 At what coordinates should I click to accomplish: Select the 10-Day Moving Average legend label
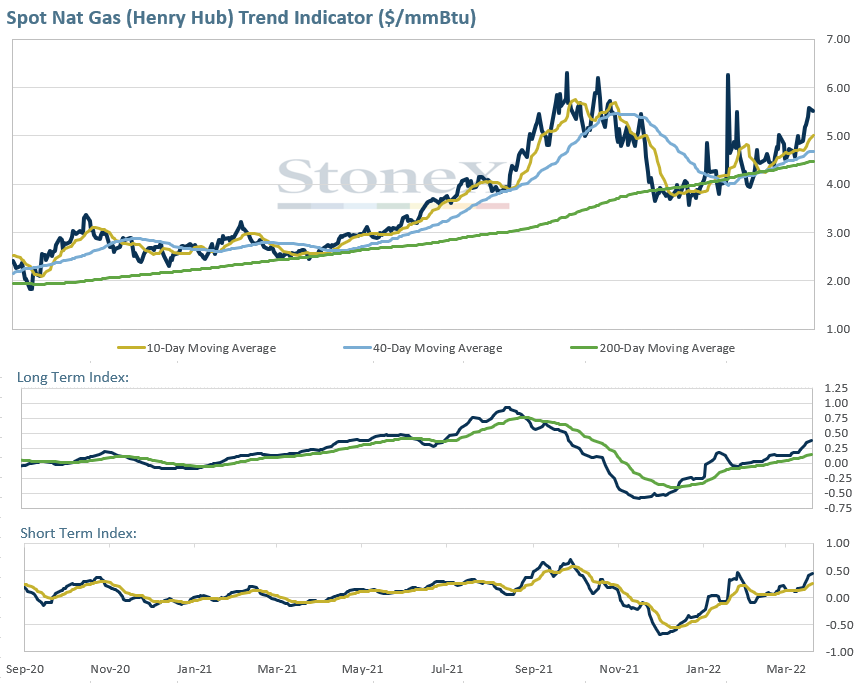tap(211, 348)
